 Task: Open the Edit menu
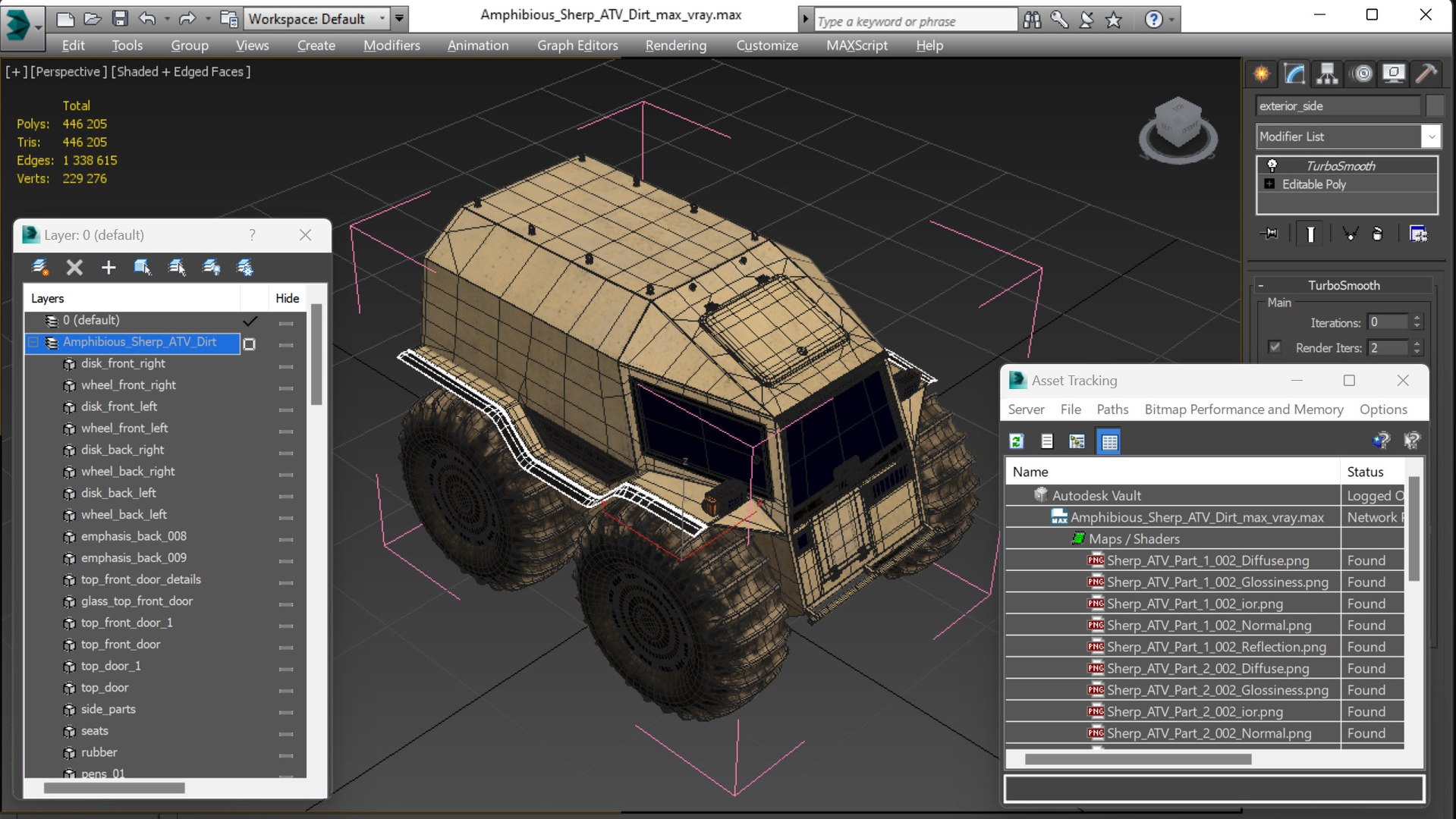(x=74, y=45)
